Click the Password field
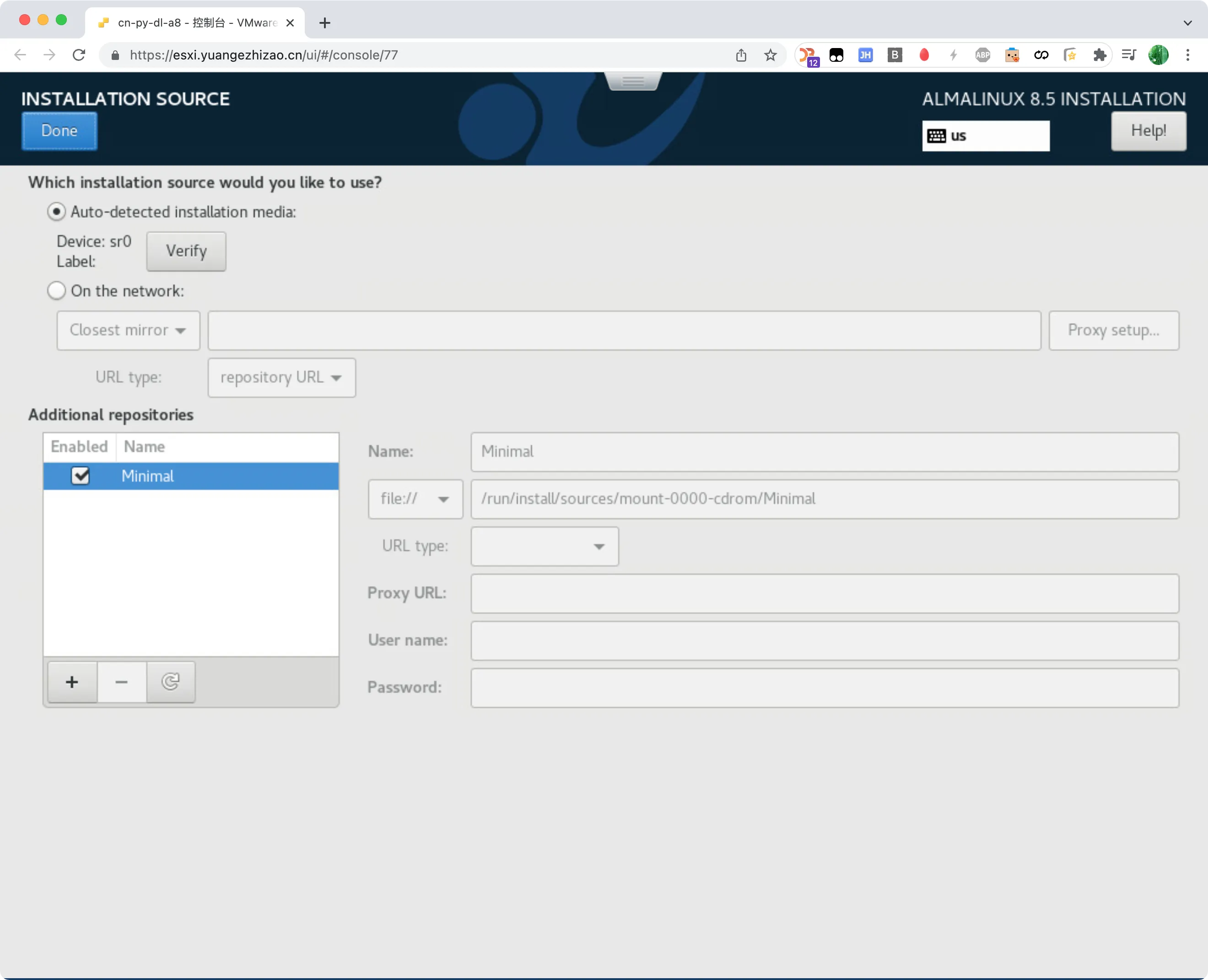Image resolution: width=1208 pixels, height=980 pixels. tap(825, 688)
